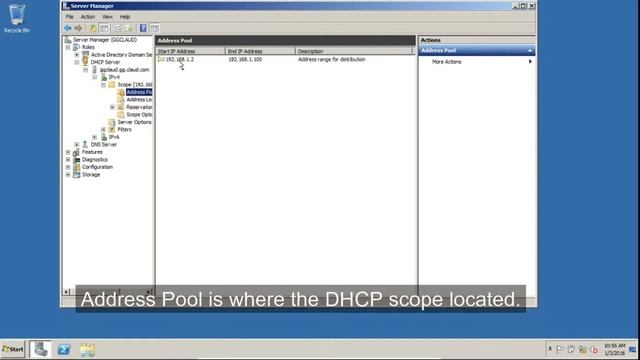640x360 pixels.
Task: Expand the Reservations node
Action: coord(112,107)
